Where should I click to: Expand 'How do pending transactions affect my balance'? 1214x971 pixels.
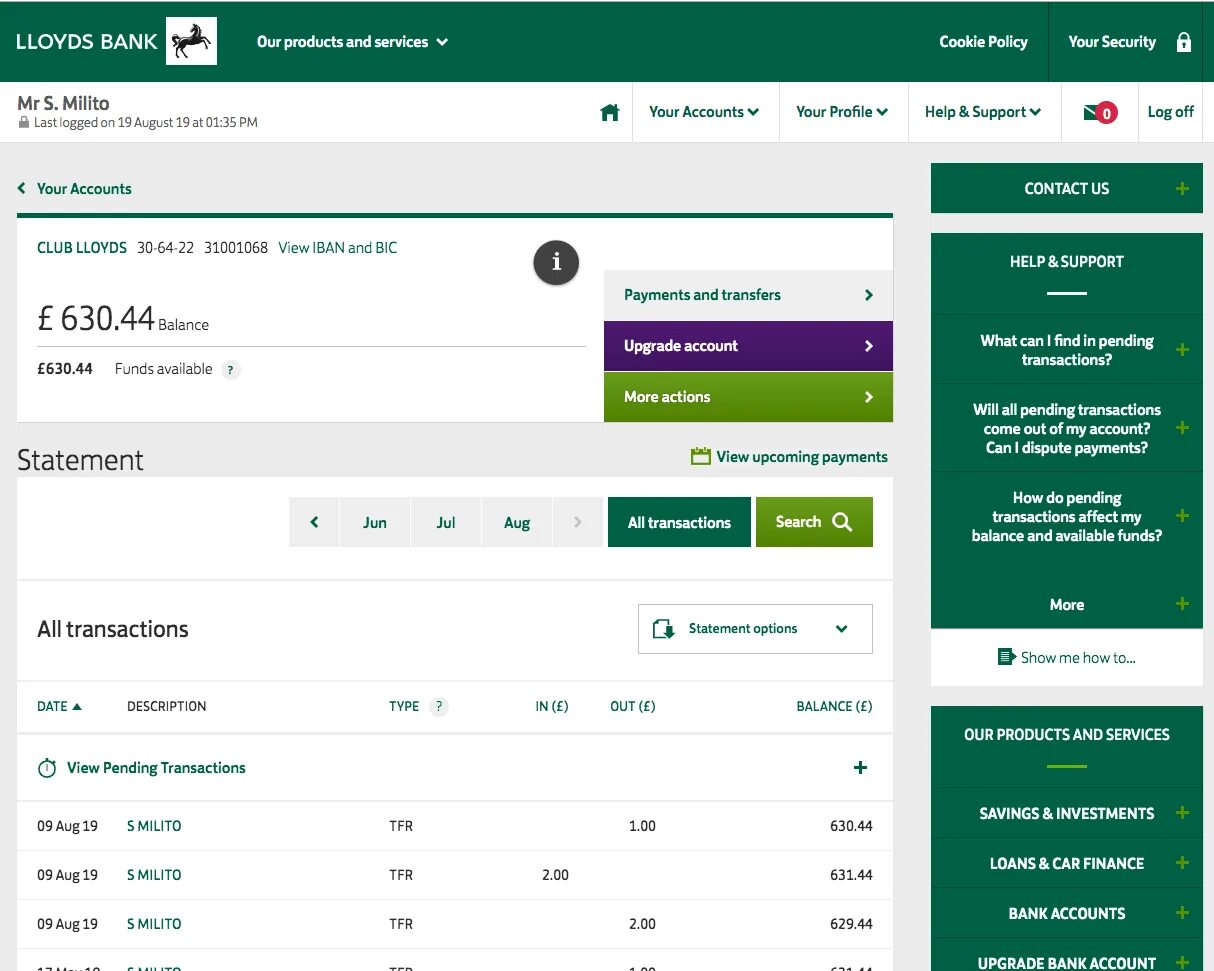1067,516
